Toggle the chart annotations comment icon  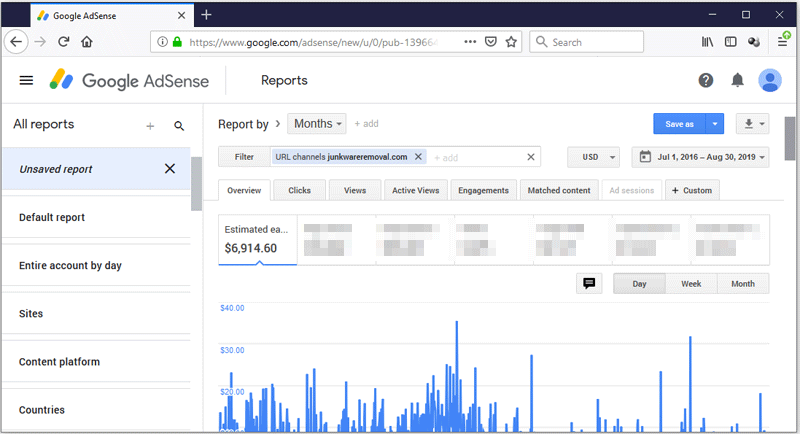point(589,284)
